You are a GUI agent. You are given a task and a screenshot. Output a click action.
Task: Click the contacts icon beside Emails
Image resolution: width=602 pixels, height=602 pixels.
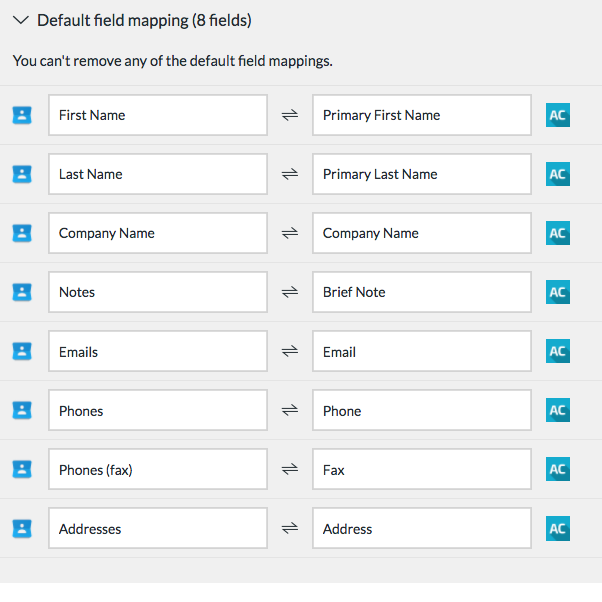click(x=22, y=351)
